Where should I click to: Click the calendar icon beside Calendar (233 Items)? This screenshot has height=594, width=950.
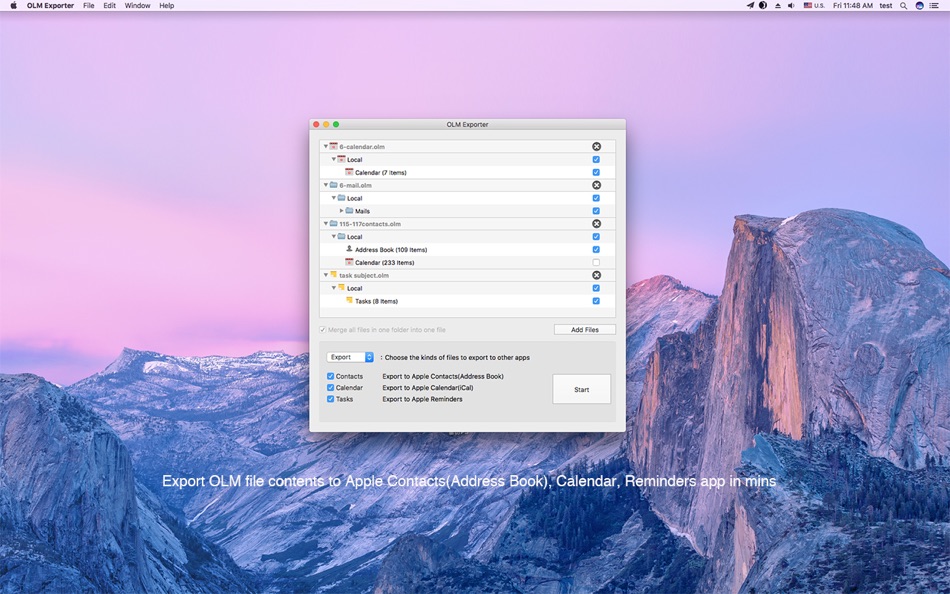349,262
